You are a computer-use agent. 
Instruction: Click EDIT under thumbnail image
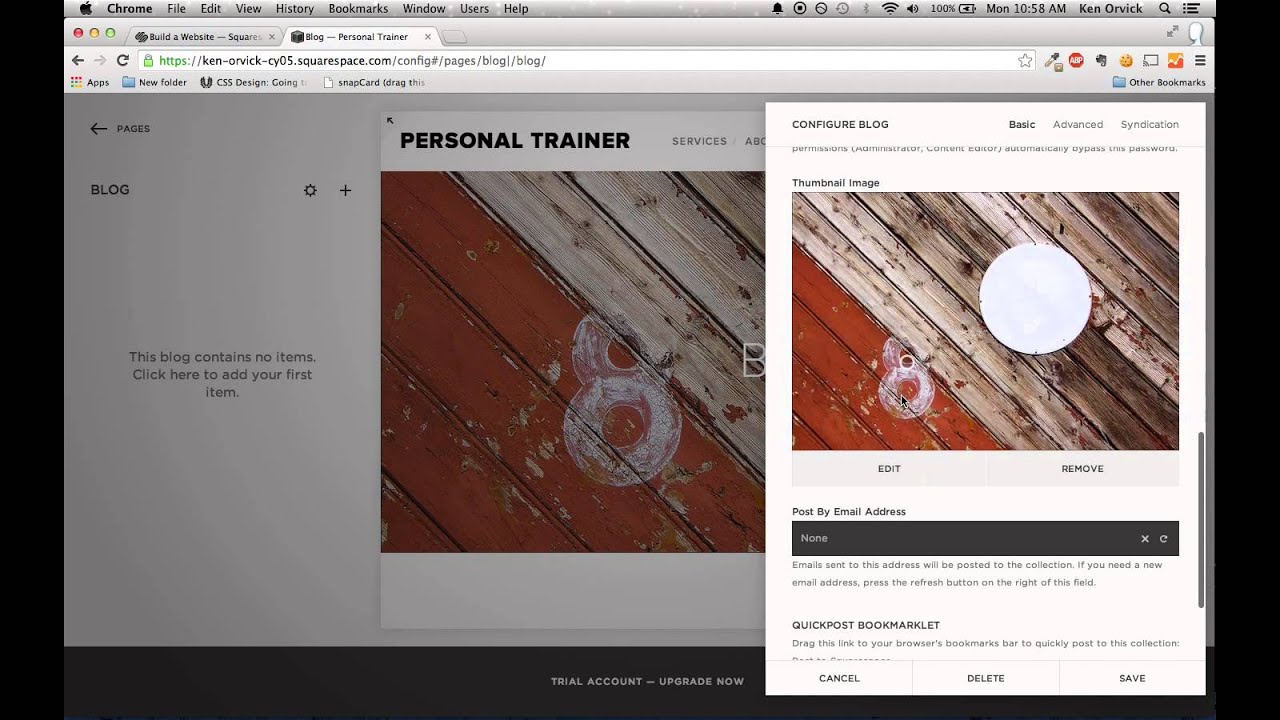tap(889, 468)
